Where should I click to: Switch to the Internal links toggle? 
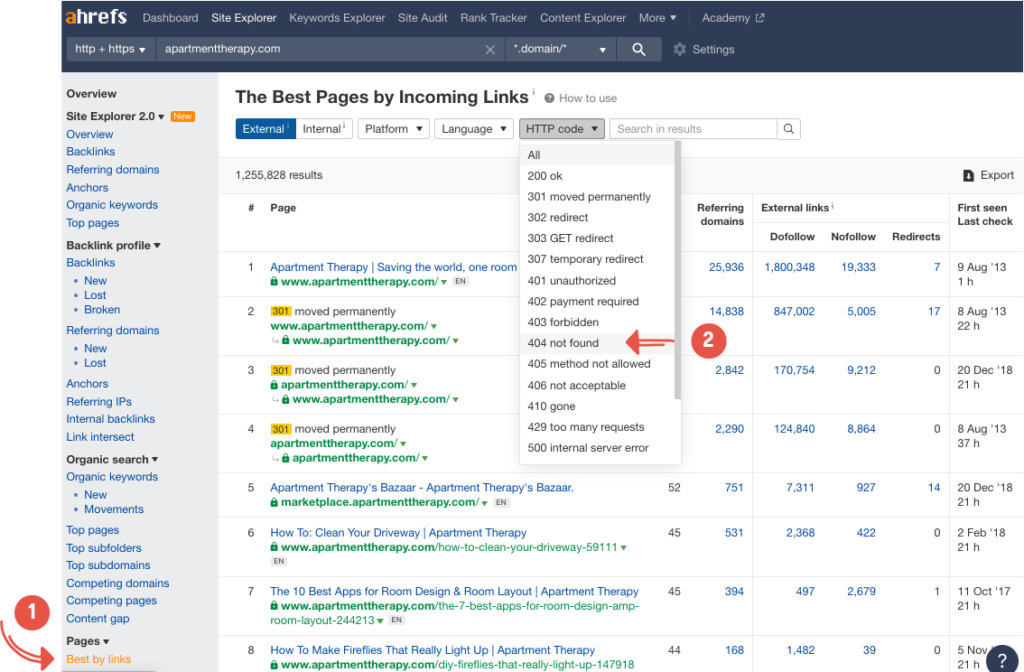(324, 129)
